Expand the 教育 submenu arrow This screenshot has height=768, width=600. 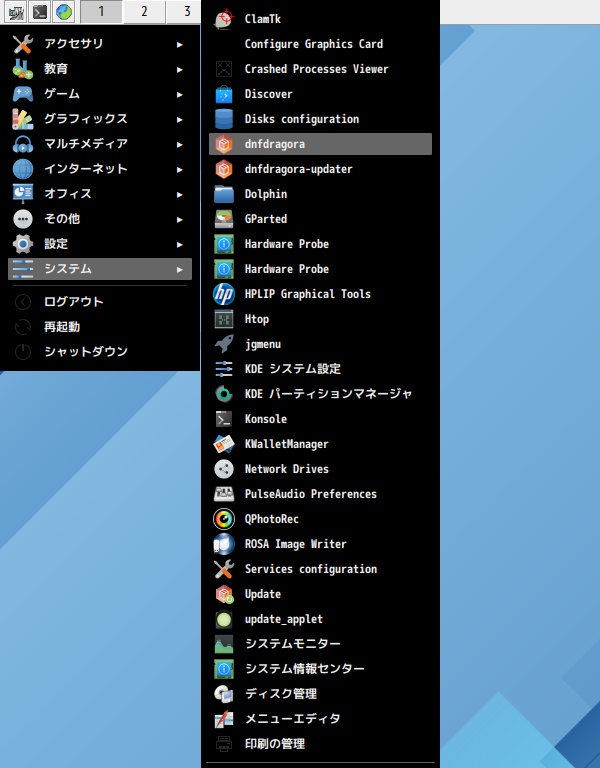click(x=180, y=69)
